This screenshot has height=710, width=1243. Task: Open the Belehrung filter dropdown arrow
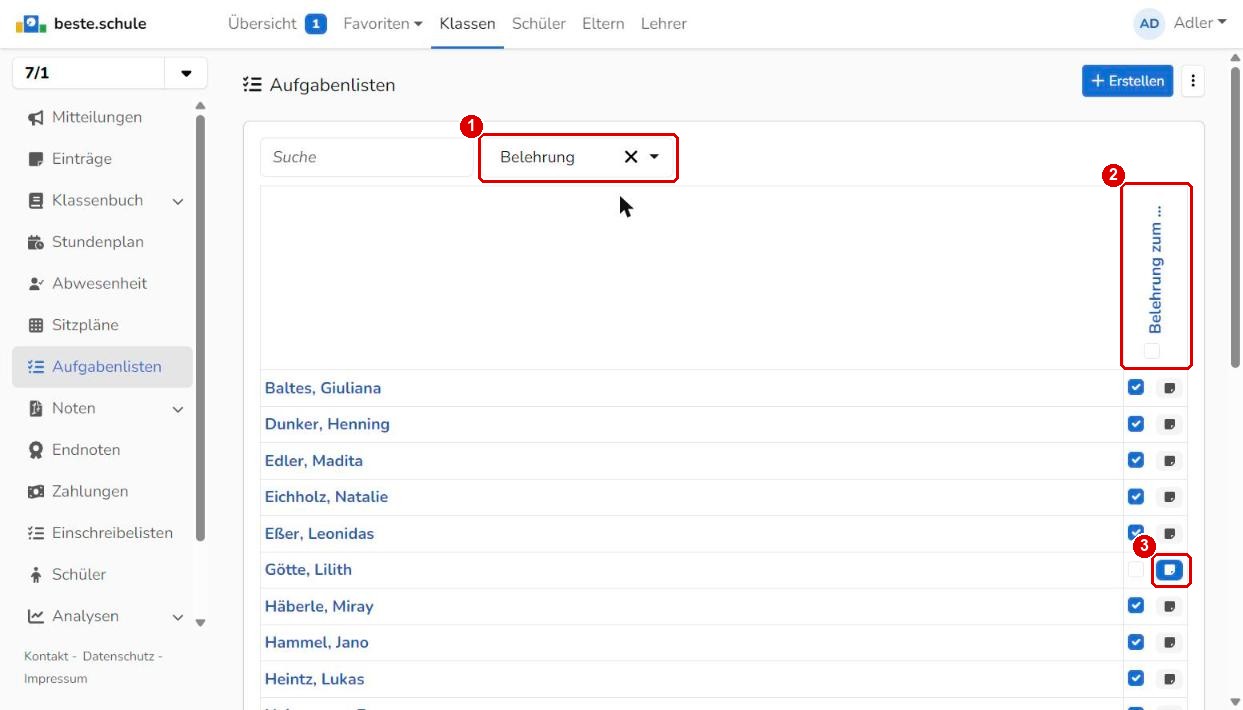[x=655, y=157]
